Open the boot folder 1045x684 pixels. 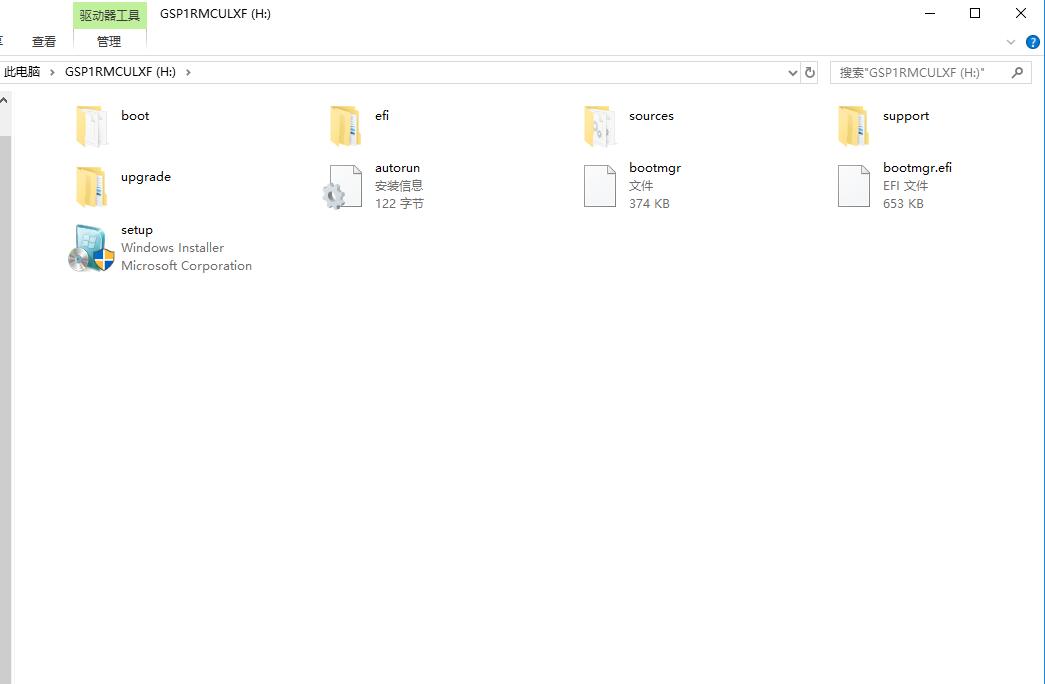pos(135,115)
